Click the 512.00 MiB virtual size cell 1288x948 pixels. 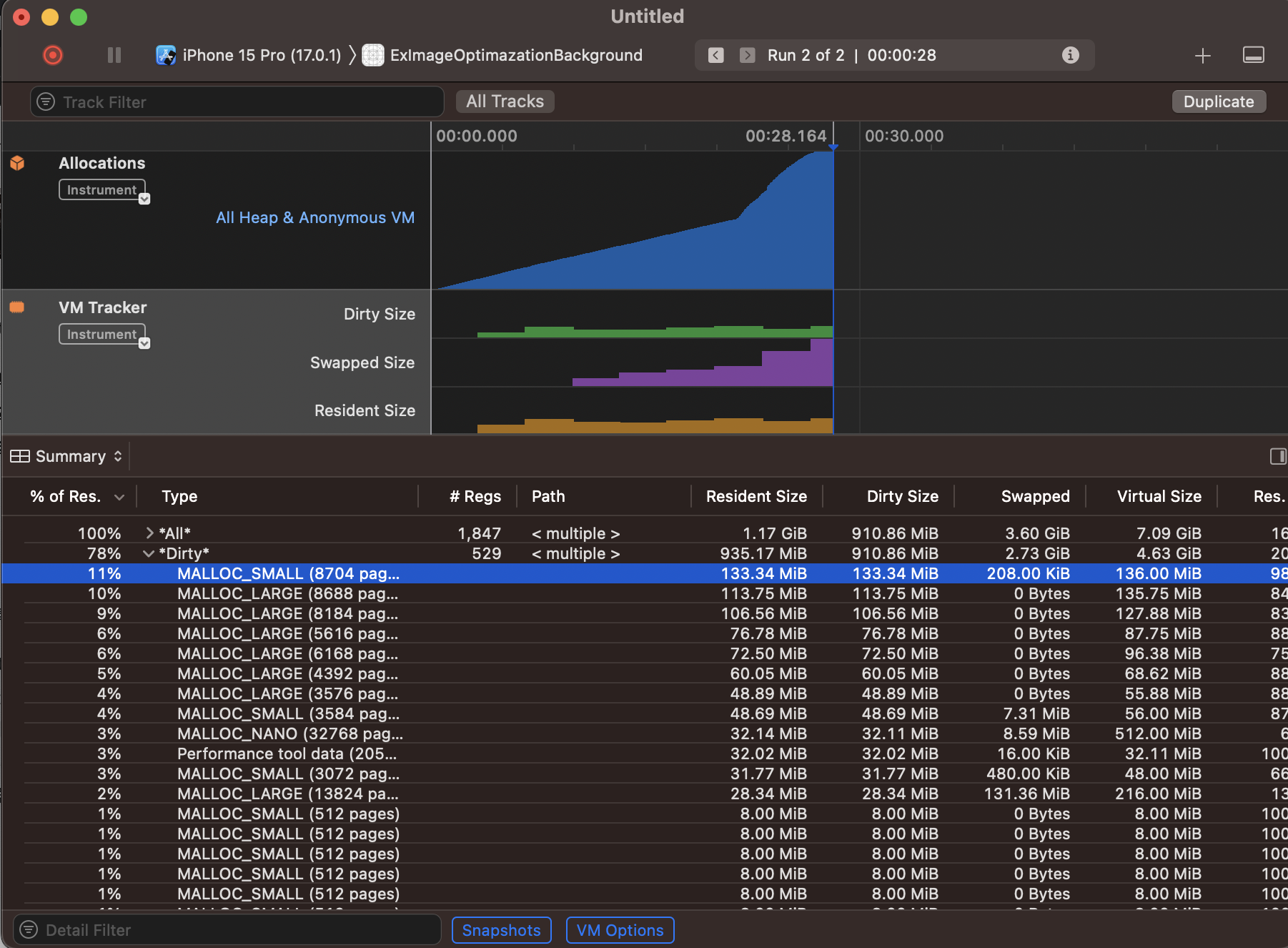1158,734
